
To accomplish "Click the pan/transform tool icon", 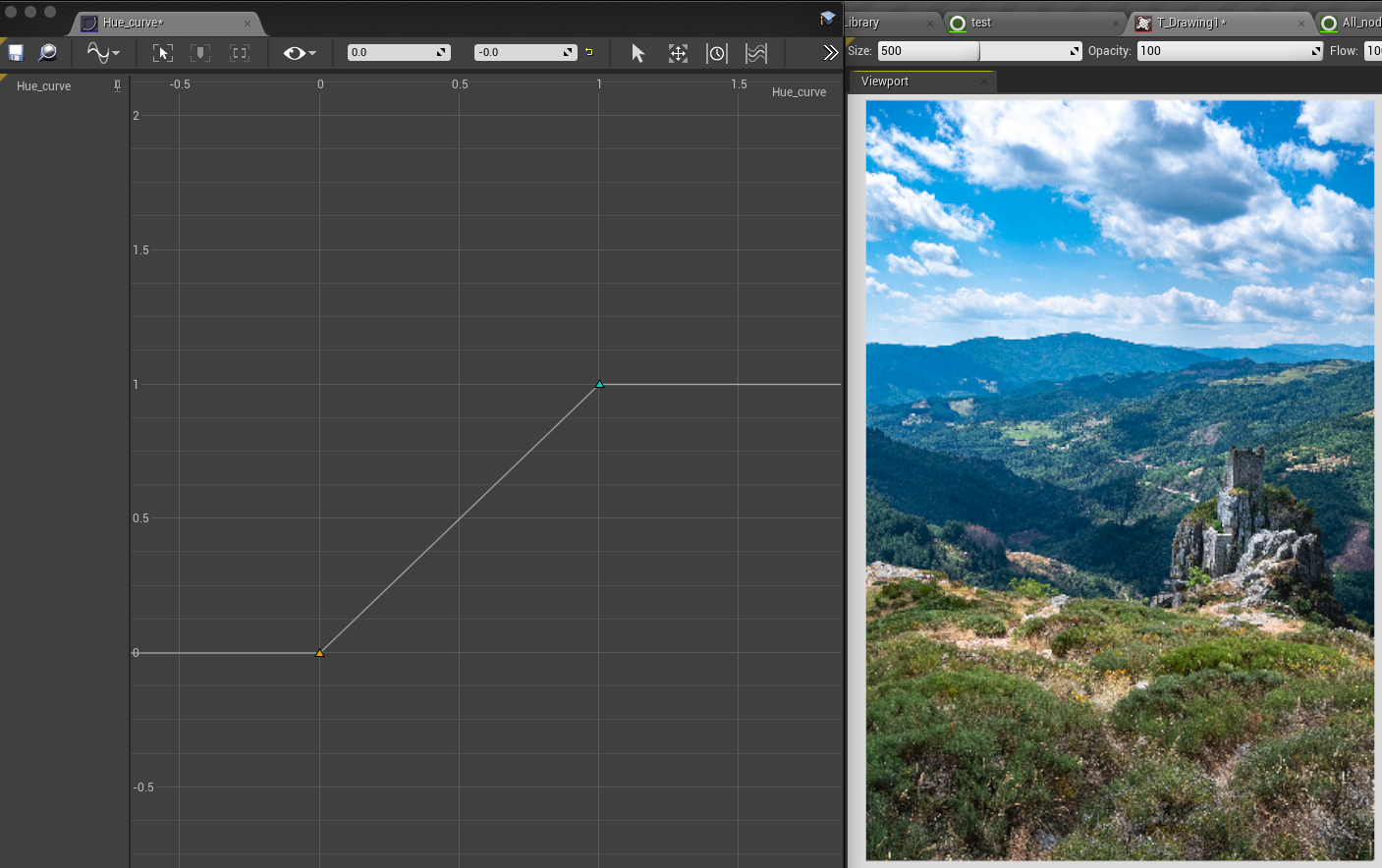I will click(678, 52).
